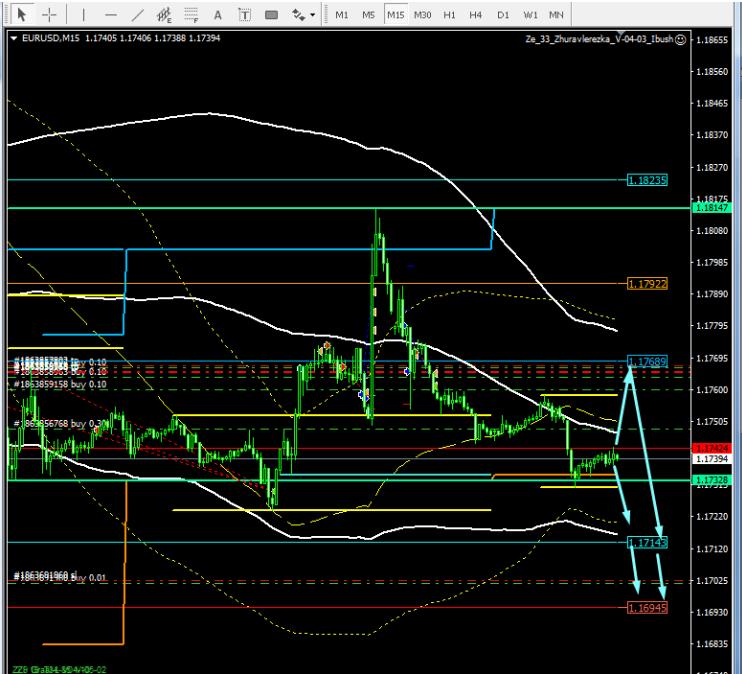The height and width of the screenshot is (674, 742).
Task: Expand the EURUSD,M15 one-click trading triangle
Action: click(14, 38)
